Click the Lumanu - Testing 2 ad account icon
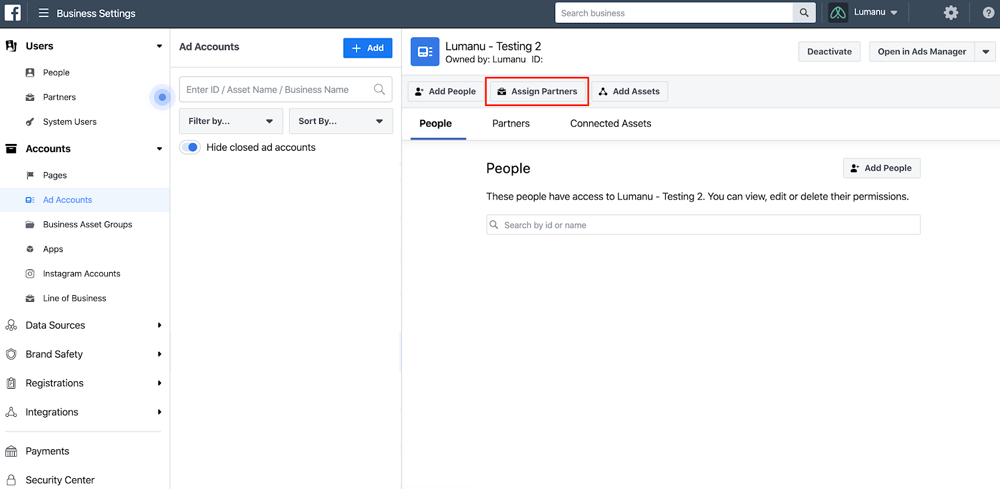Viewport: 1000px width, 489px height. (x=425, y=52)
